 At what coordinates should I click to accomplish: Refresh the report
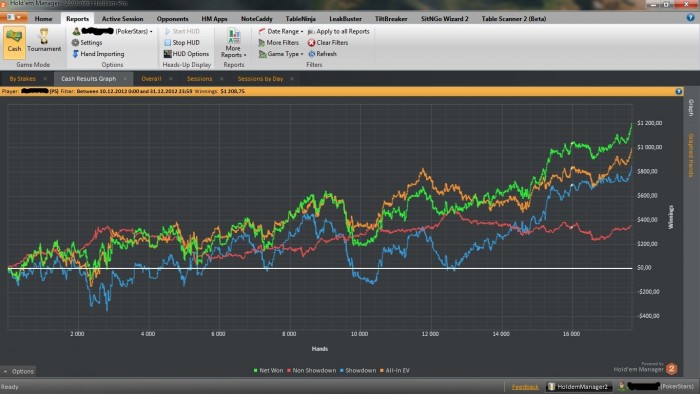pos(322,54)
